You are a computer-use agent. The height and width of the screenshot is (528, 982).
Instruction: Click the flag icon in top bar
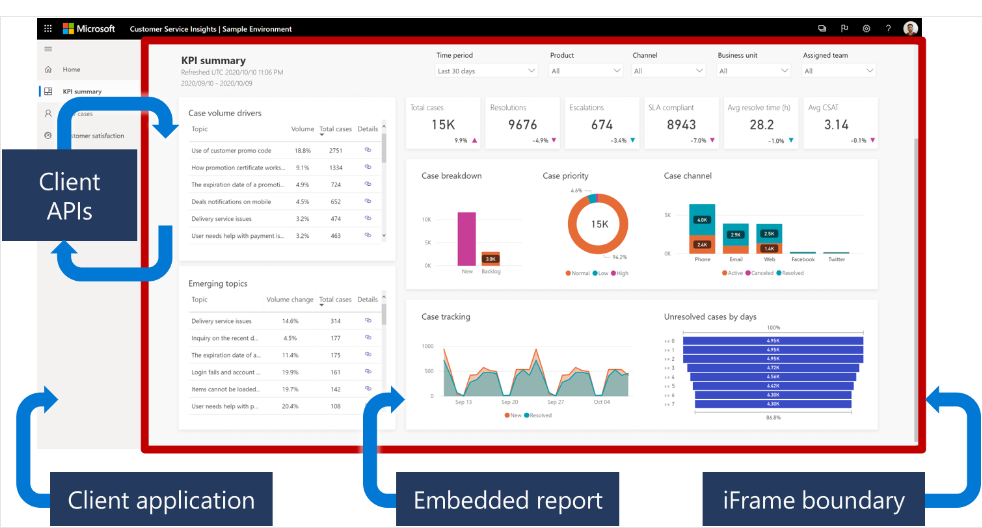pos(844,29)
